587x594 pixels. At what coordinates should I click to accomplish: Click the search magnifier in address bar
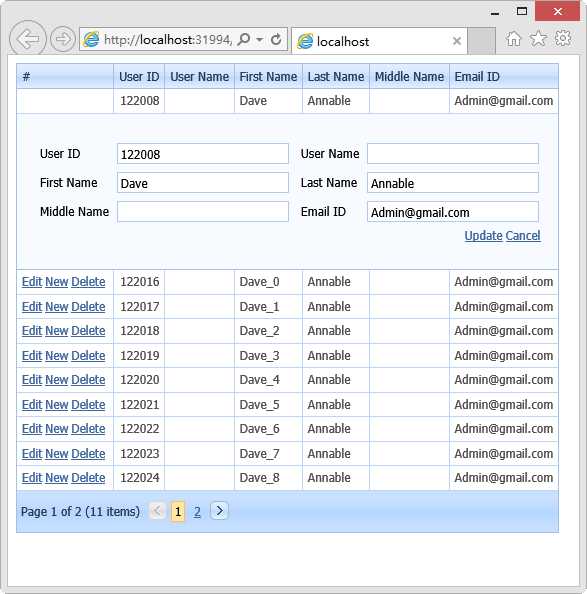pyautogui.click(x=244, y=39)
